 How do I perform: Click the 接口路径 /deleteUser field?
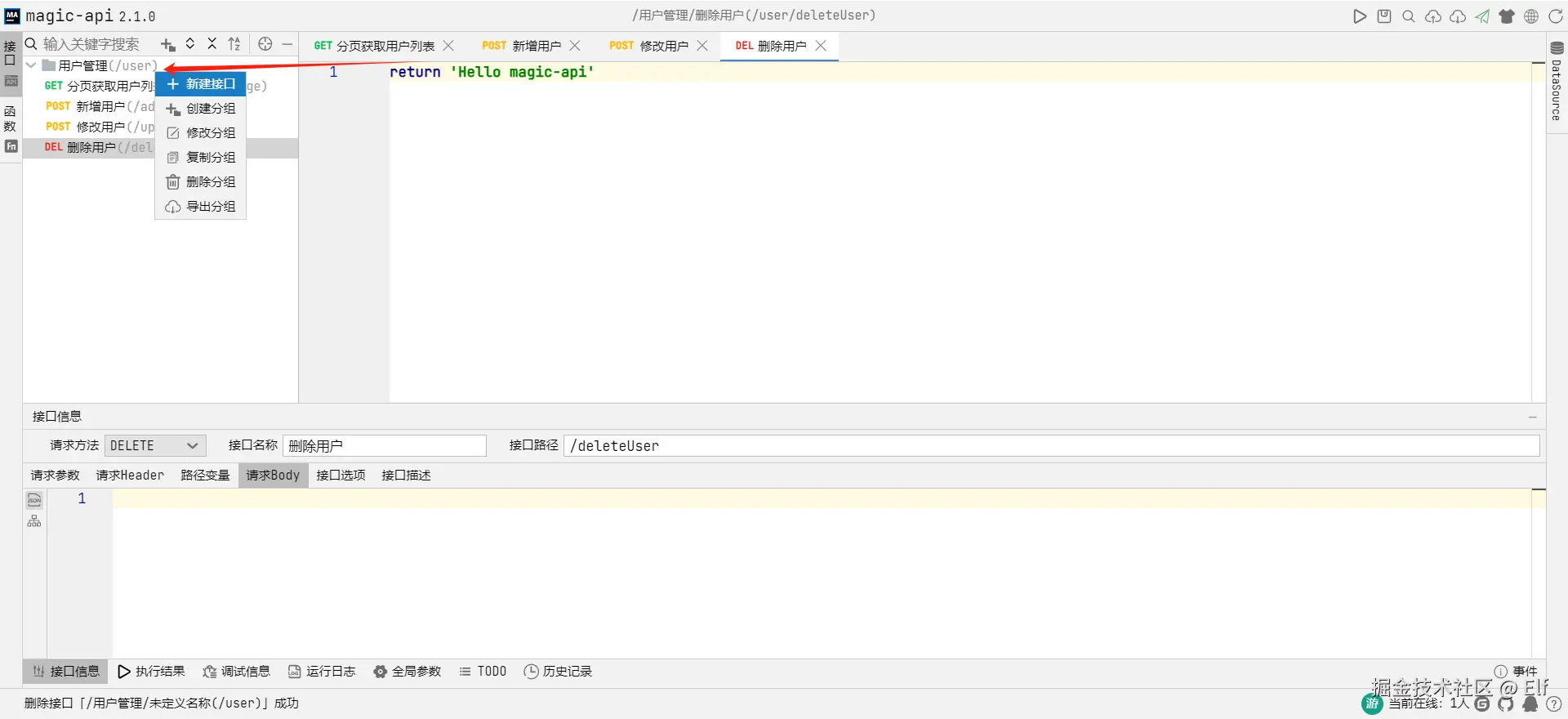coord(1052,445)
